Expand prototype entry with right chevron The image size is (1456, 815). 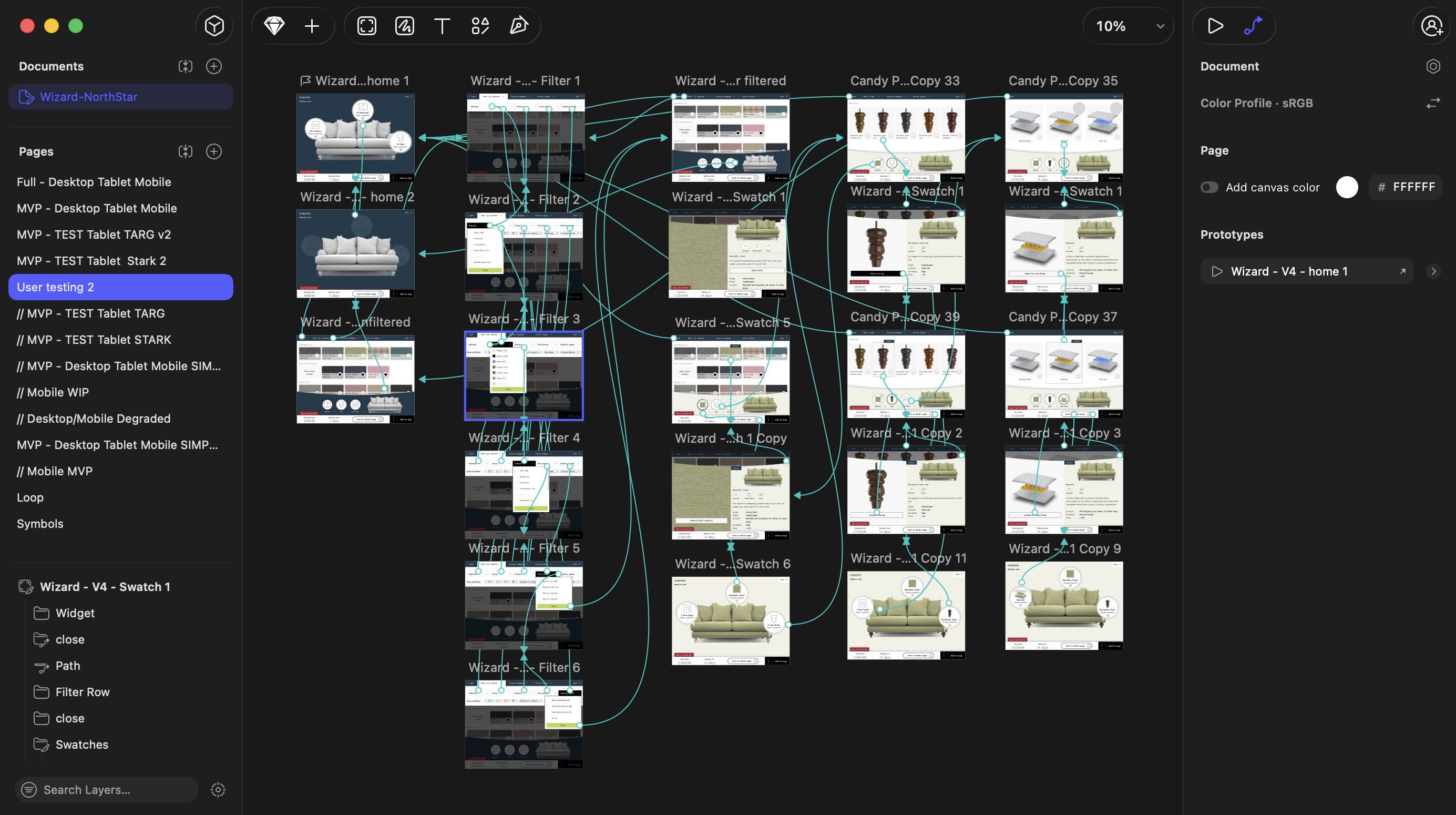pyautogui.click(x=1433, y=271)
